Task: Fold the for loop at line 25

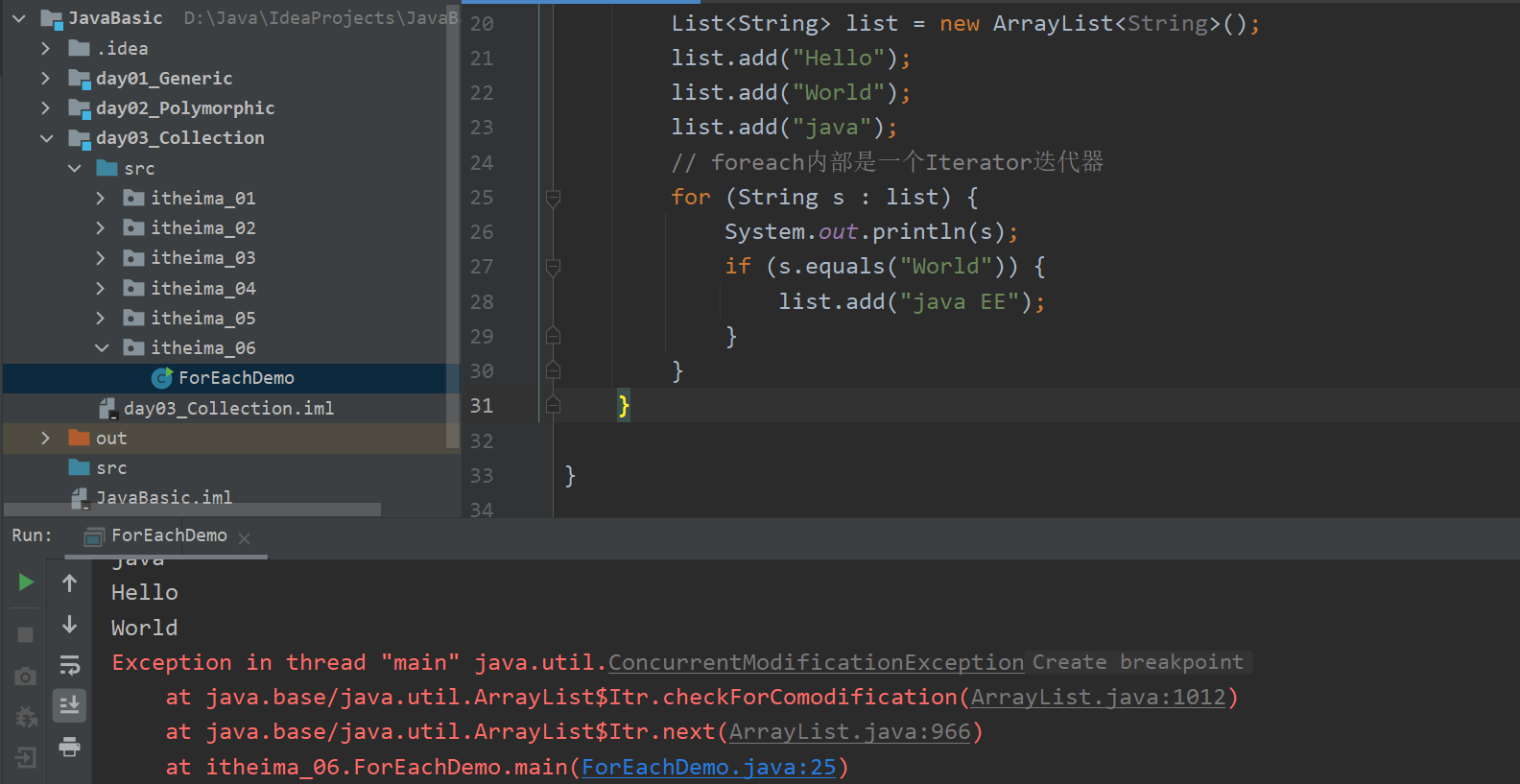Action: pos(553,198)
